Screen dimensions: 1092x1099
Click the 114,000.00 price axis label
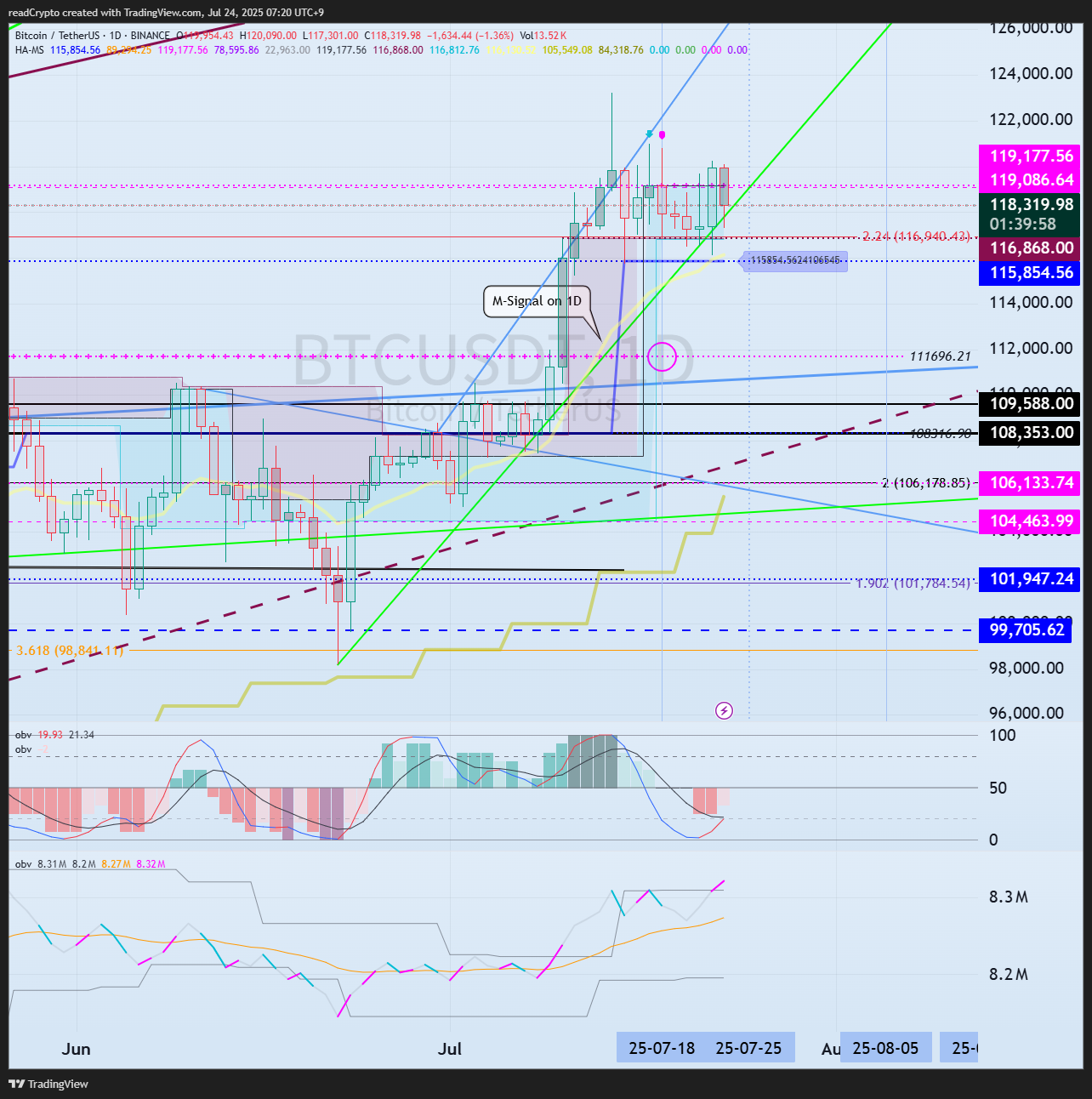click(1031, 302)
